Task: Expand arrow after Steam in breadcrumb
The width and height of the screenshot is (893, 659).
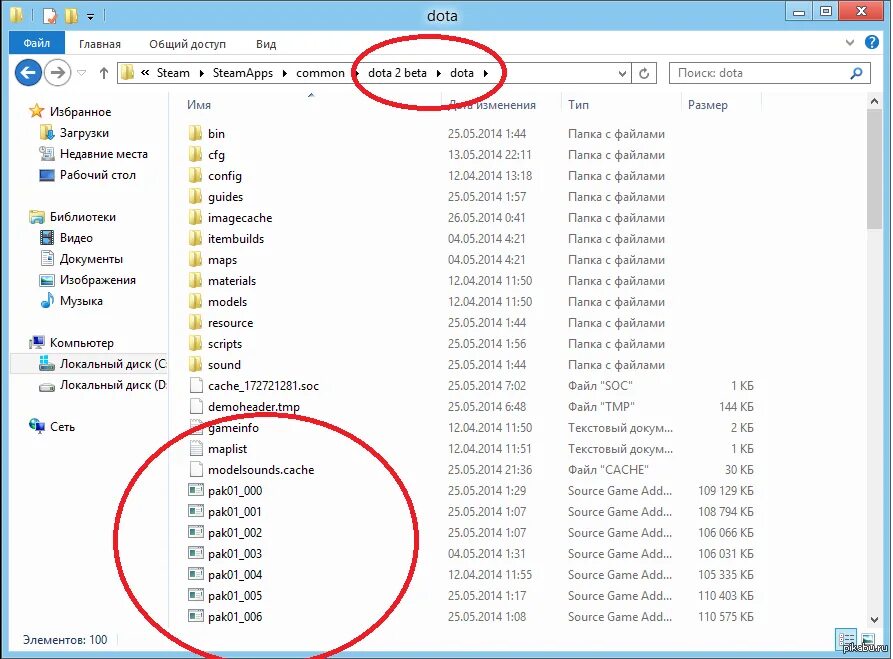Action: 202,73
